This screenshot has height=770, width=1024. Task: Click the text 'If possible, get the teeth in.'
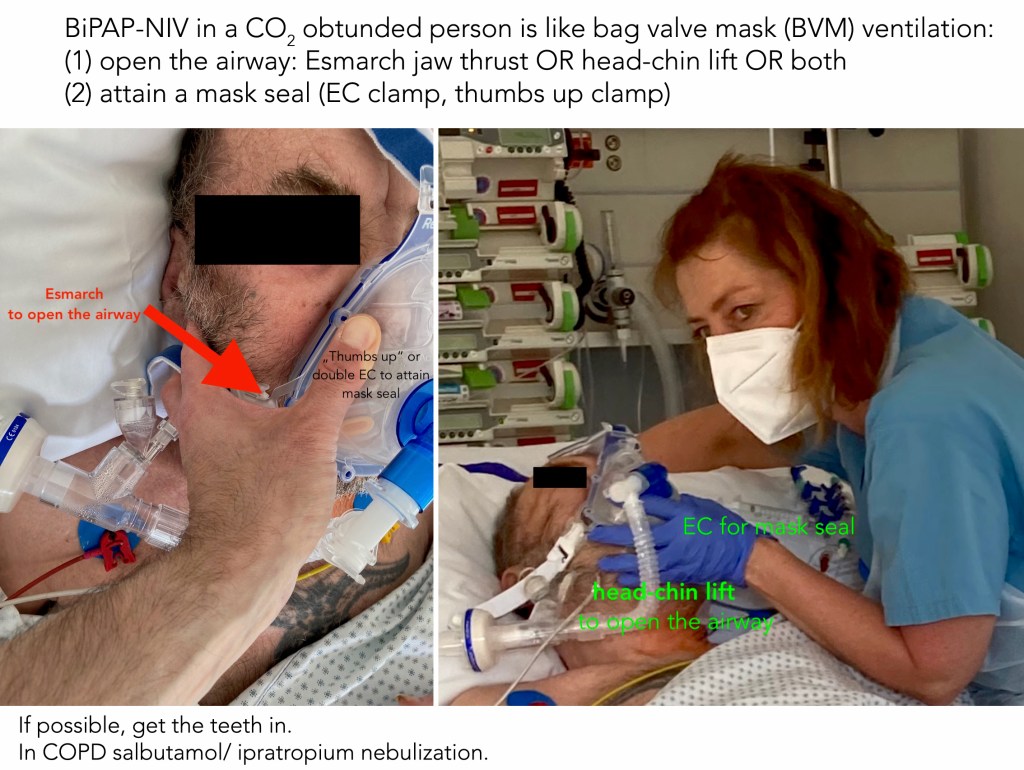pyautogui.click(x=155, y=725)
